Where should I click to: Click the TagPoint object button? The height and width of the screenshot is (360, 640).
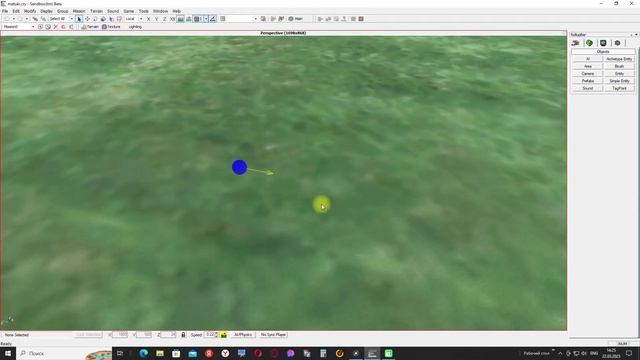(619, 88)
